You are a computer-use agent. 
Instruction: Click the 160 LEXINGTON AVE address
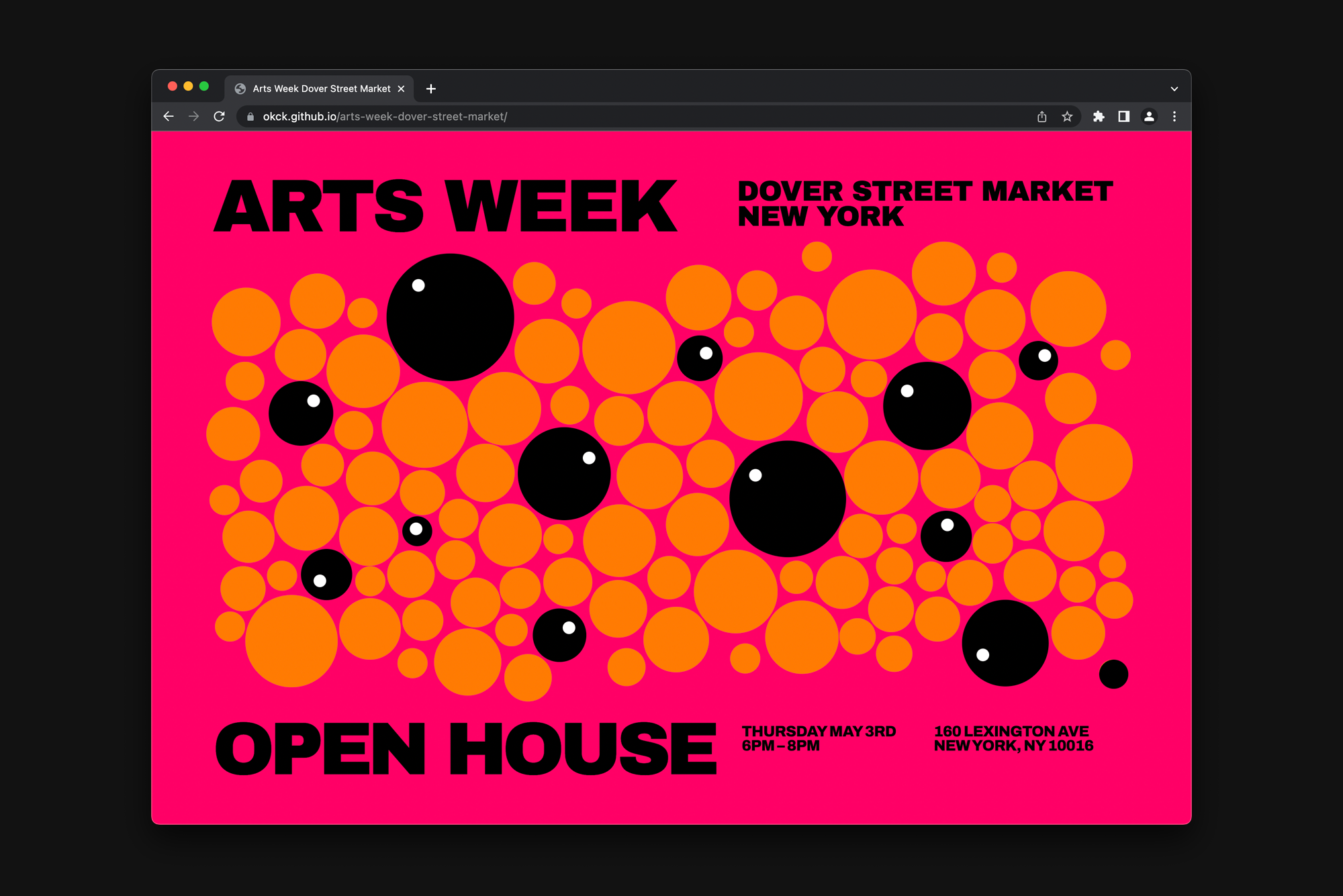pos(1011,731)
